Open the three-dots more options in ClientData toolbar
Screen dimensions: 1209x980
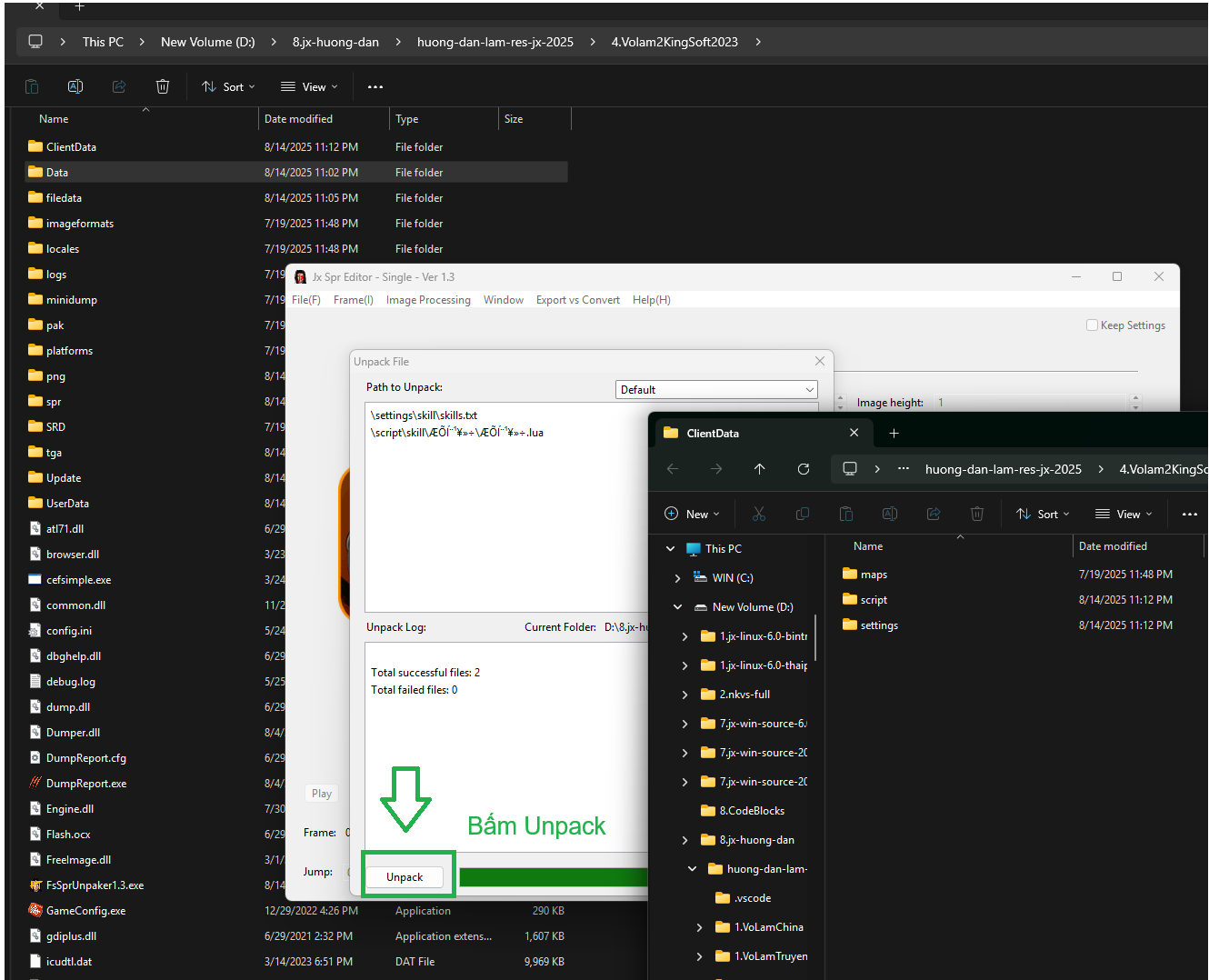coord(1189,514)
